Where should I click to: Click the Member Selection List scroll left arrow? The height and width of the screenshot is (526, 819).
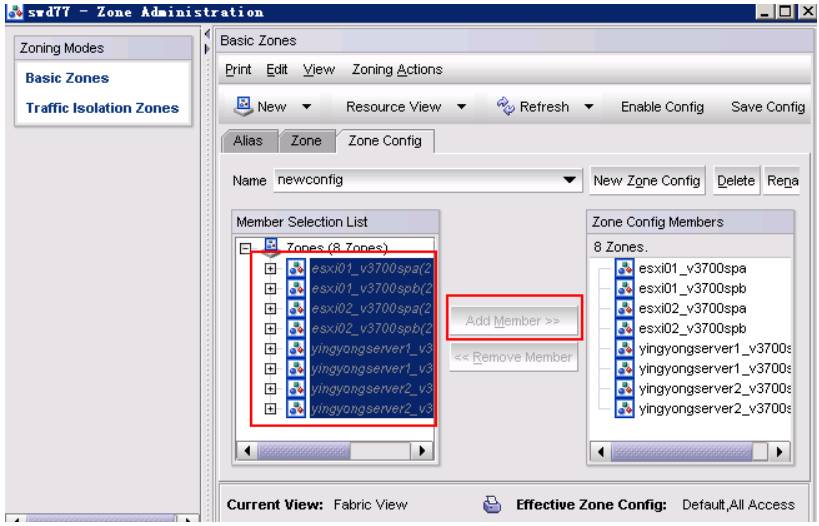pos(247,451)
